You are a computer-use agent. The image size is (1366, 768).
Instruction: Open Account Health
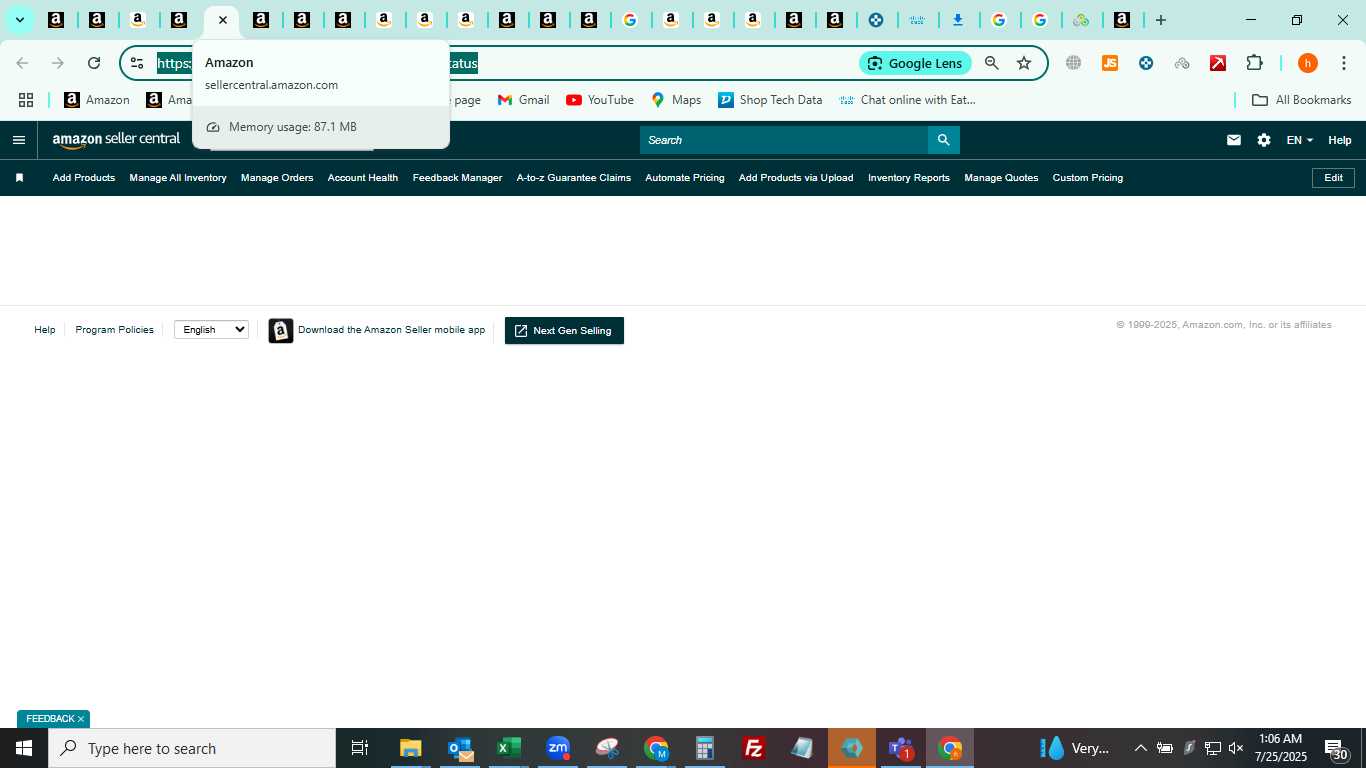pos(363,178)
